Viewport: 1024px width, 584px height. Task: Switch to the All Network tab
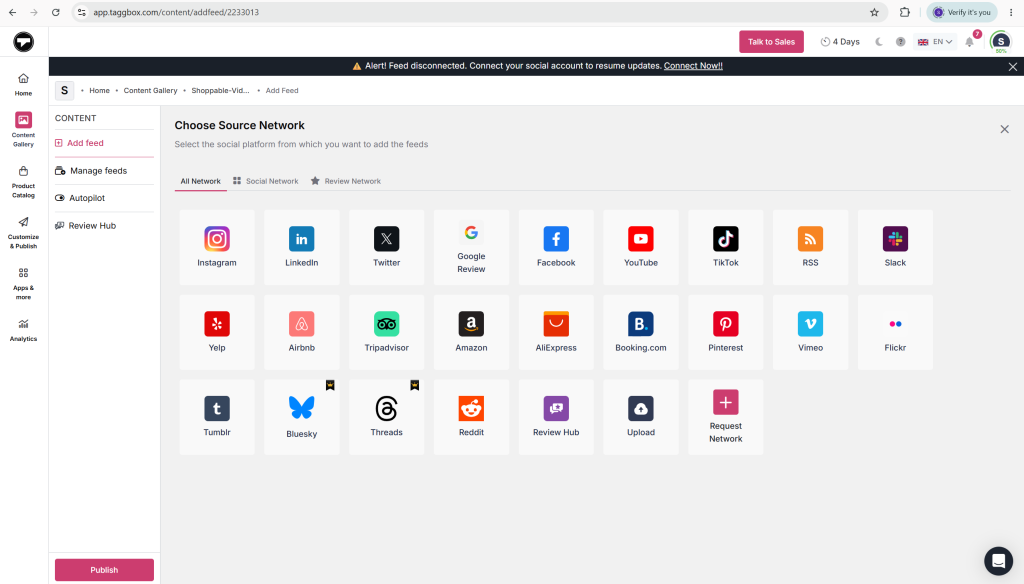click(200, 181)
